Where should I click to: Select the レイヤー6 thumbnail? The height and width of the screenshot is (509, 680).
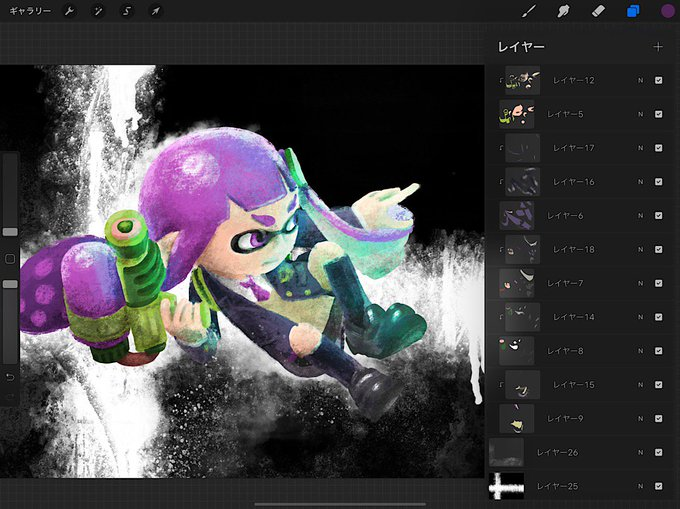[x=517, y=215]
